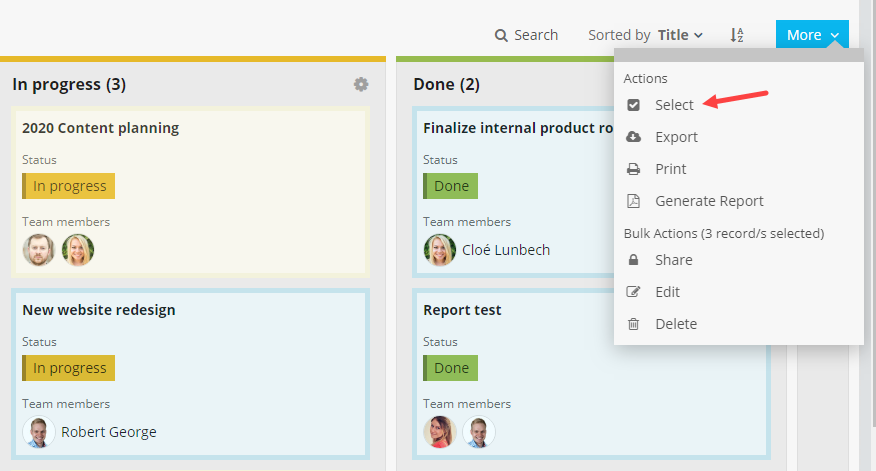Click the Export cloud download icon
Viewport: 876px width, 471px height.
[x=633, y=137]
